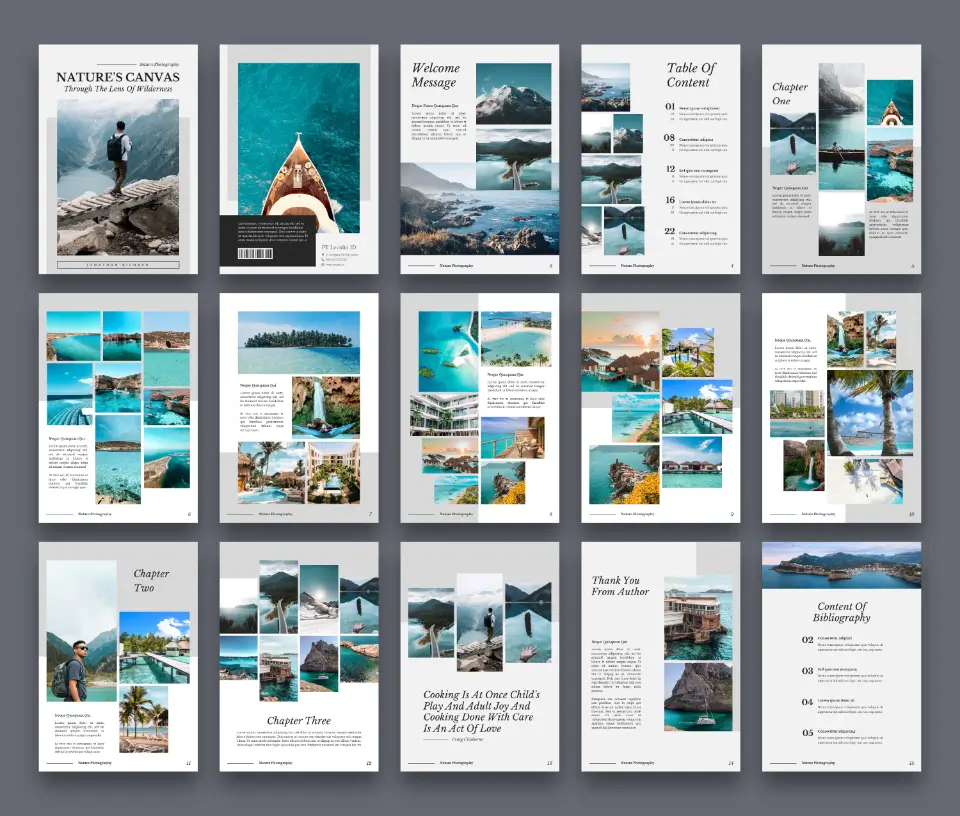The height and width of the screenshot is (816, 960).
Task: Select the large palm tree photo on page 10
Action: pyautogui.click(x=870, y=413)
